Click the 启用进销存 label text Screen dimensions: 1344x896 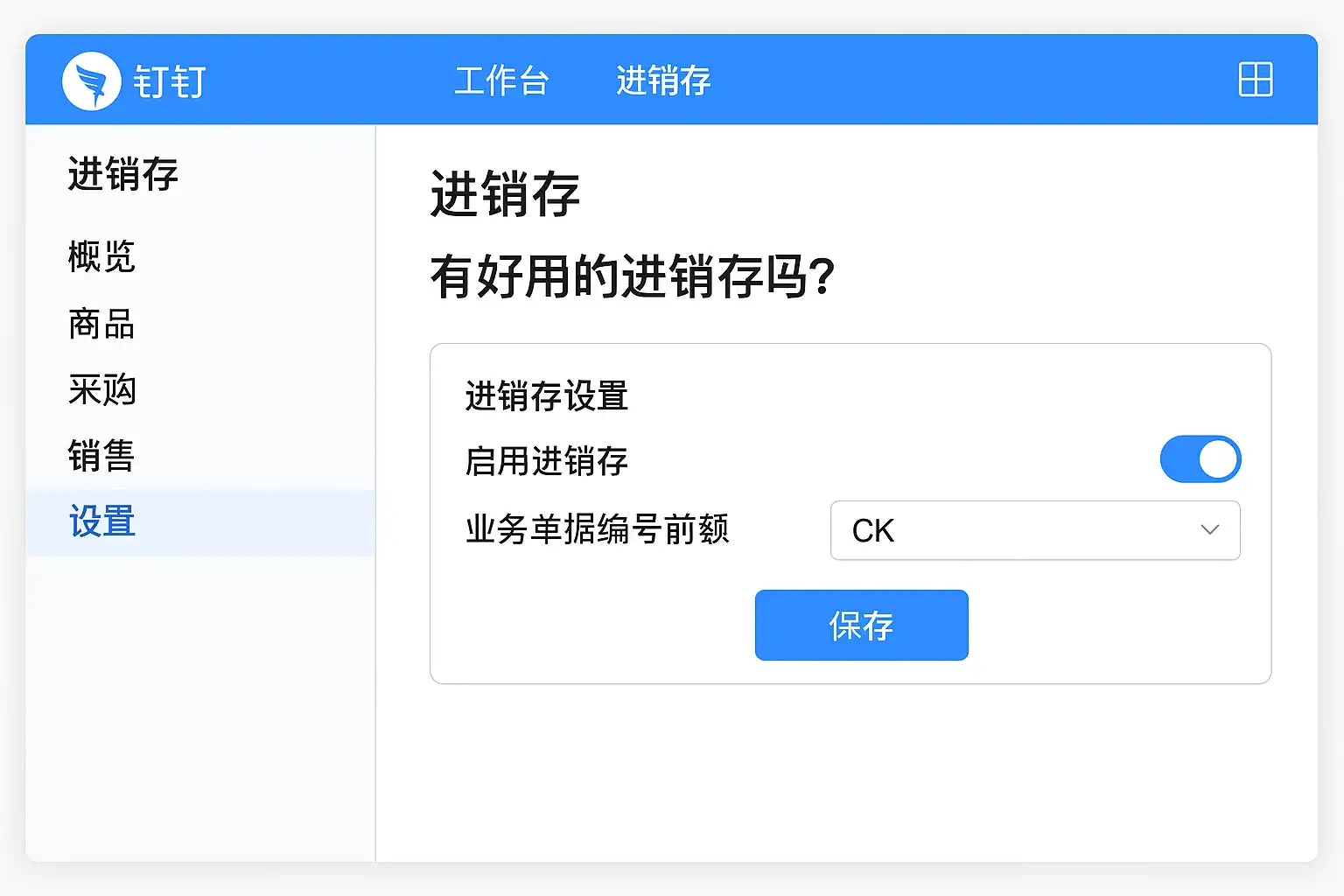(547, 461)
